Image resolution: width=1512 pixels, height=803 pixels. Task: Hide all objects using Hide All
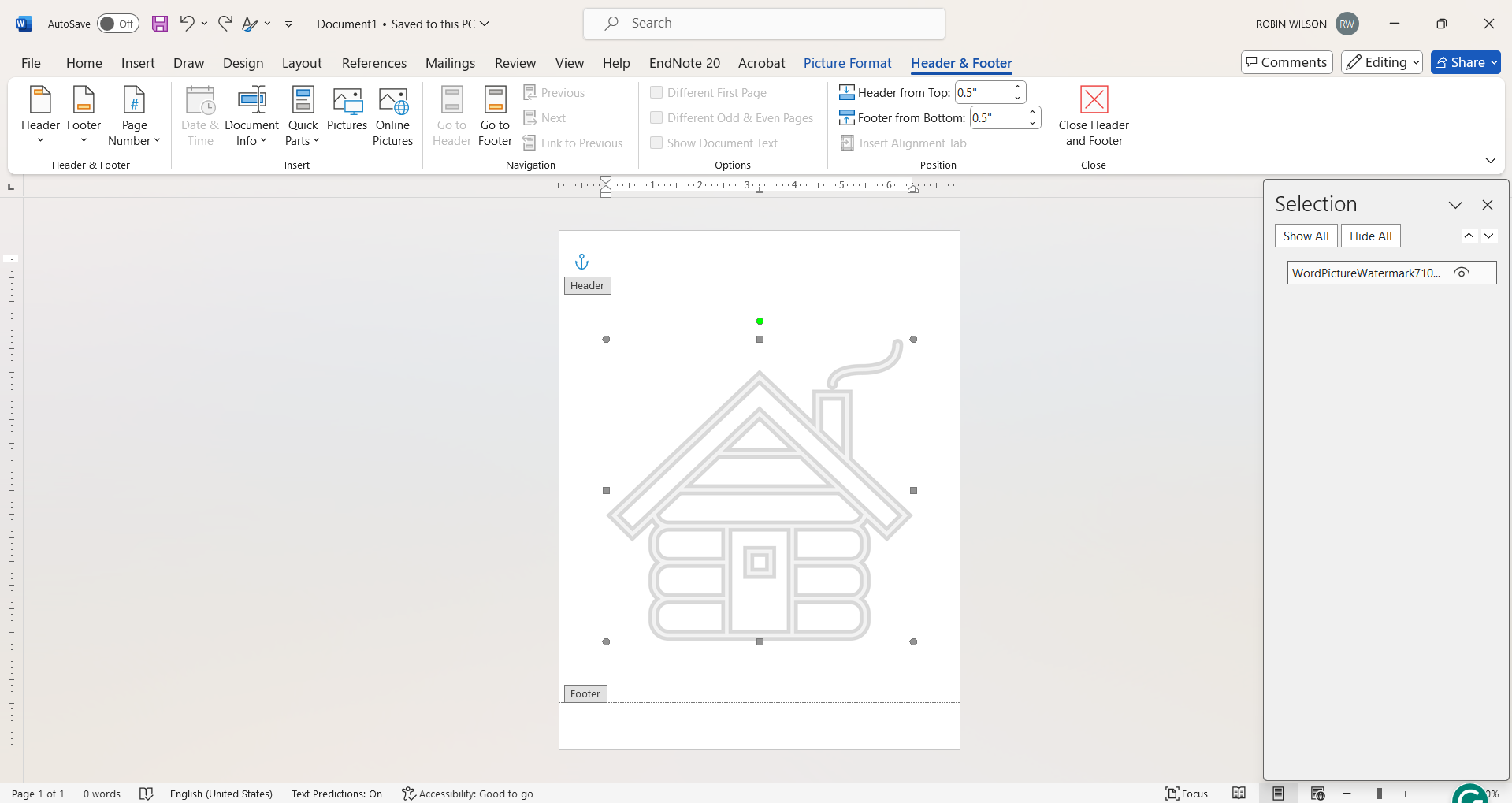1370,235
